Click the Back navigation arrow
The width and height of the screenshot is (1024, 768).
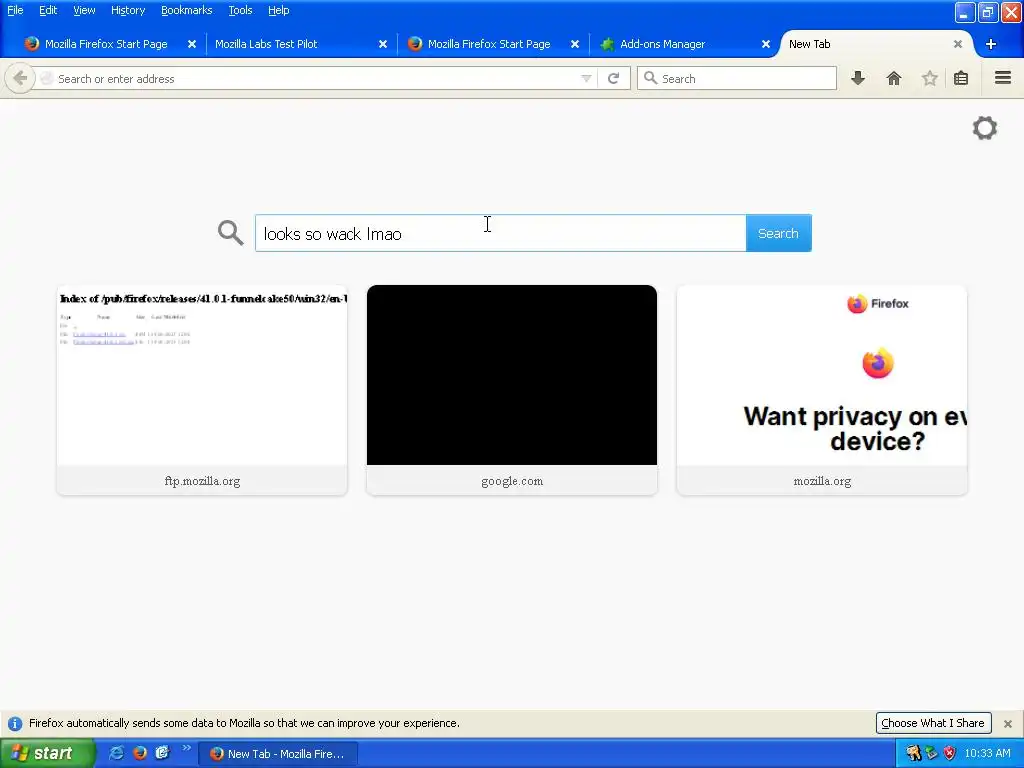(20, 78)
